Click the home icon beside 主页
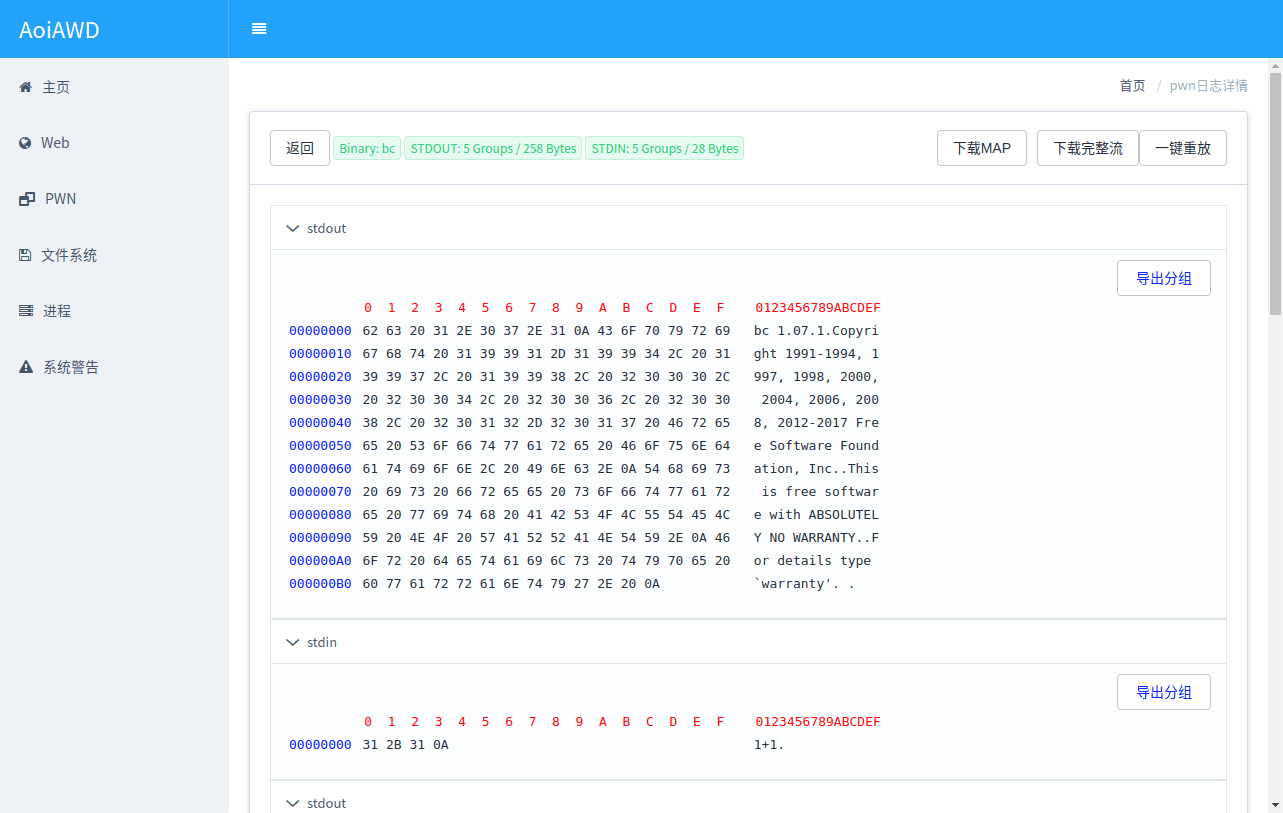 pos(26,87)
